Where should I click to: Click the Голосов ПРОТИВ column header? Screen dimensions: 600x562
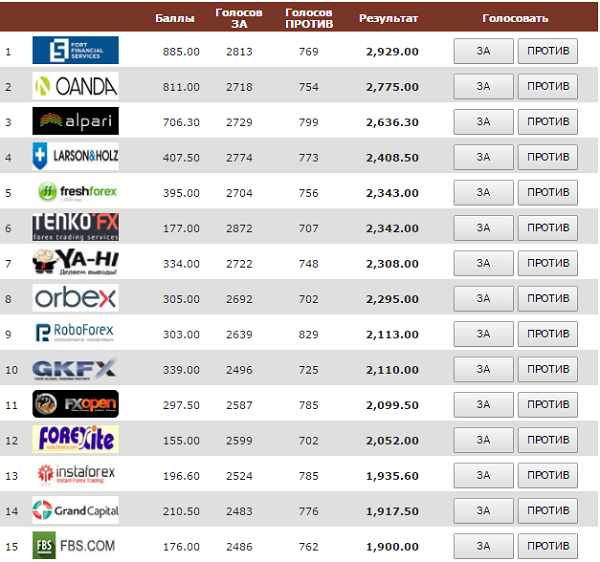pyautogui.click(x=309, y=18)
